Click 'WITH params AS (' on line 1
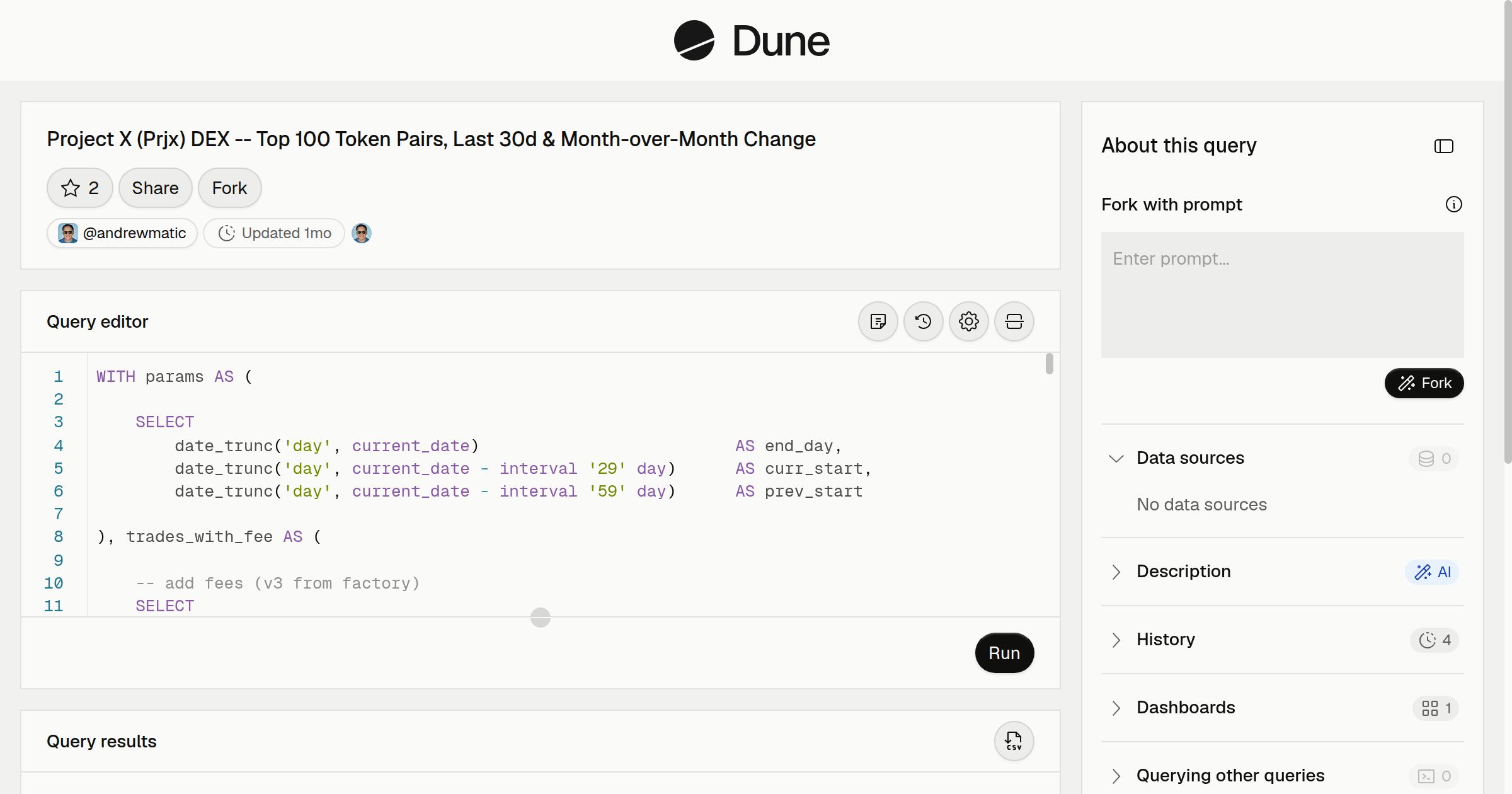This screenshot has height=794, width=1512. click(x=175, y=377)
